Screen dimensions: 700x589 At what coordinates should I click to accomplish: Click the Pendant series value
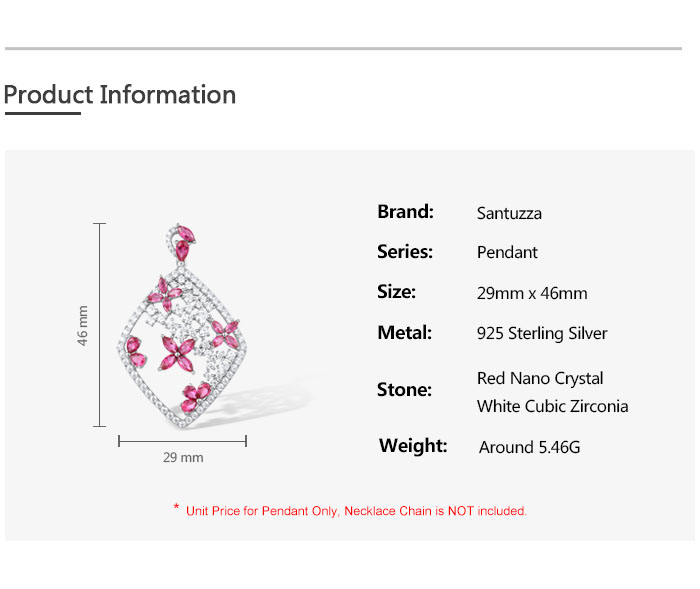pyautogui.click(x=507, y=253)
